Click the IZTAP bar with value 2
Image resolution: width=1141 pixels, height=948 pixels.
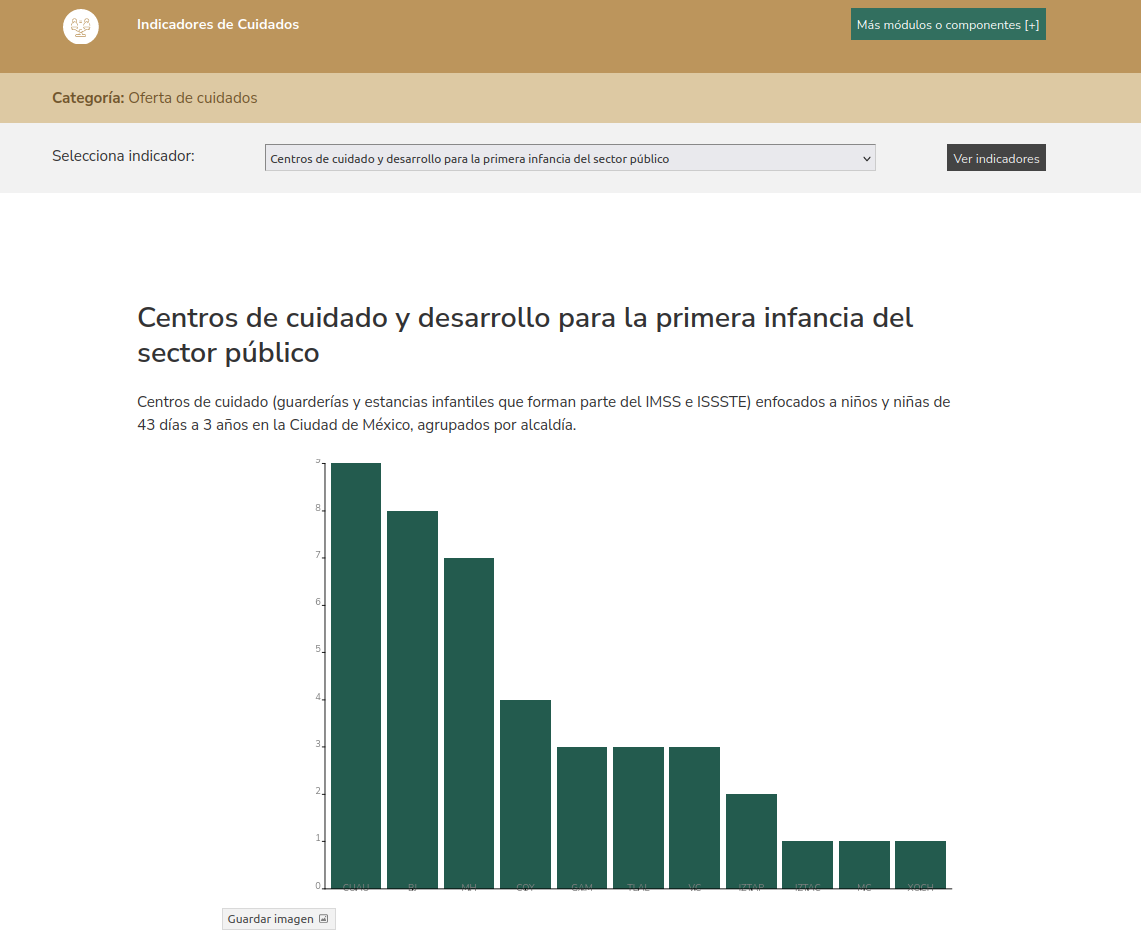coord(751,840)
